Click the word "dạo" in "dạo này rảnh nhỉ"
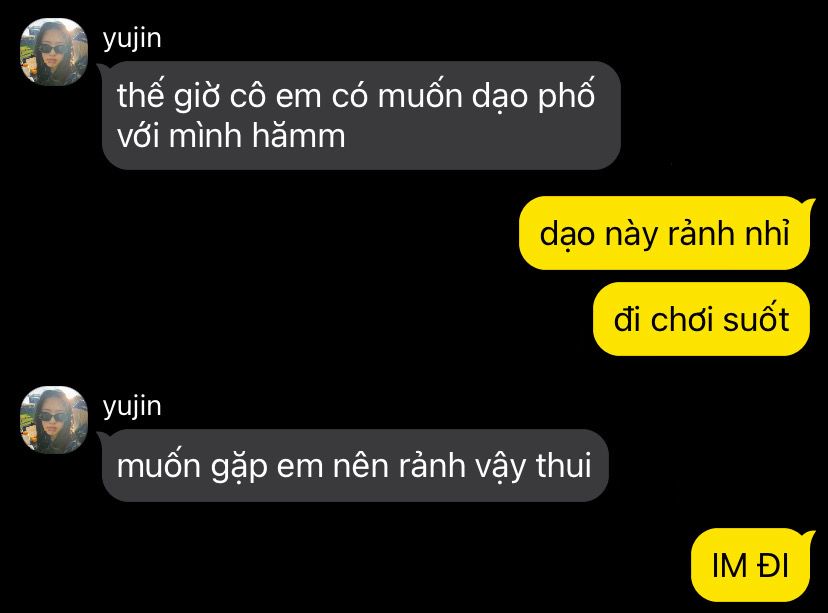 tap(568, 234)
